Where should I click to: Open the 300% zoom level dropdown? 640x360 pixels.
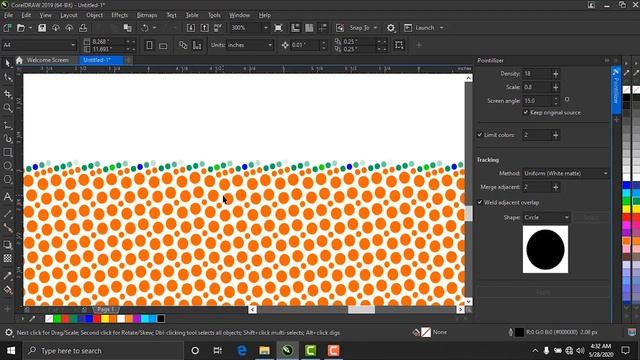tap(266, 28)
